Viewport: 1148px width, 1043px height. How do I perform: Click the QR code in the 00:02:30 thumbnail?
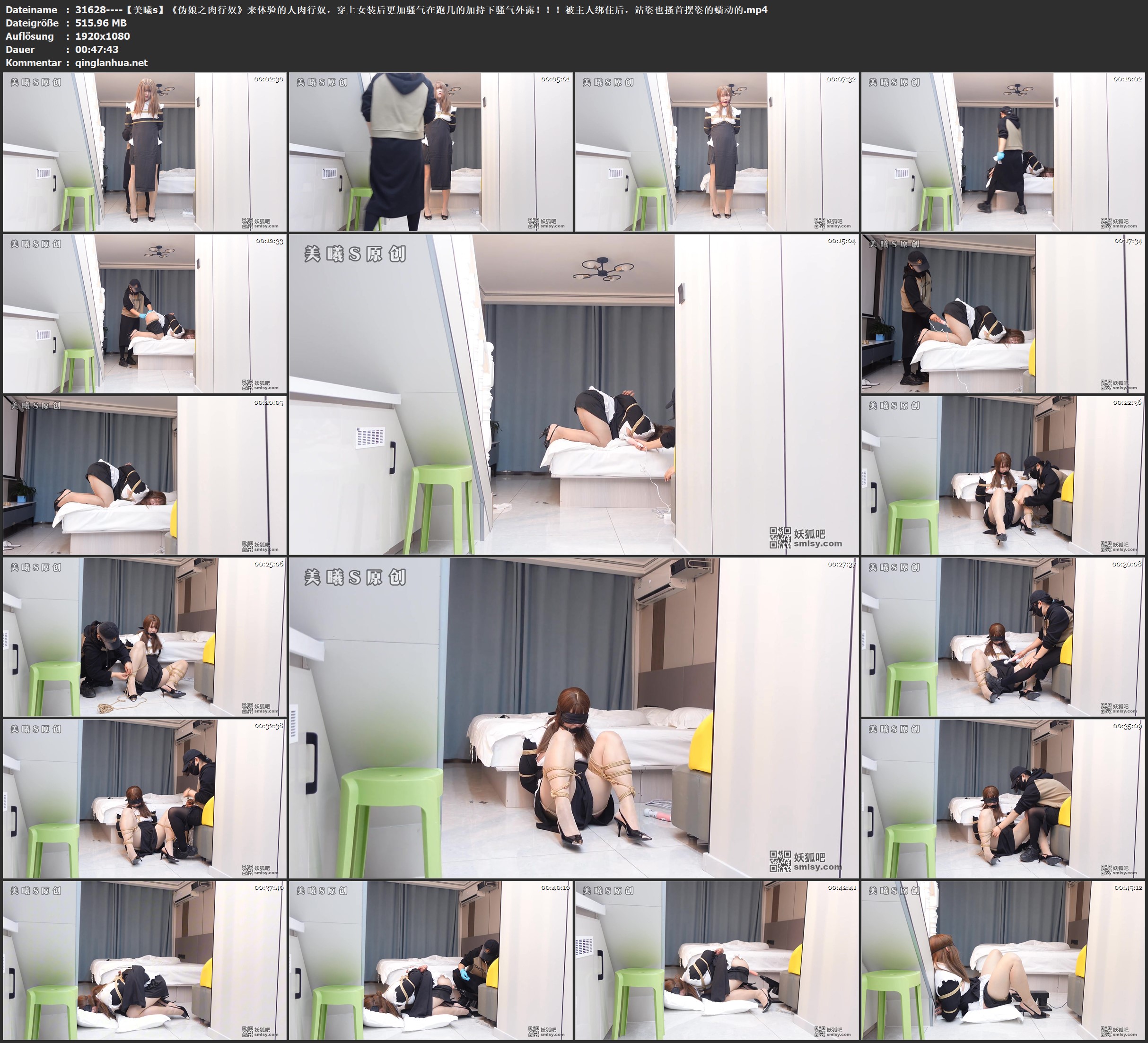point(247,223)
